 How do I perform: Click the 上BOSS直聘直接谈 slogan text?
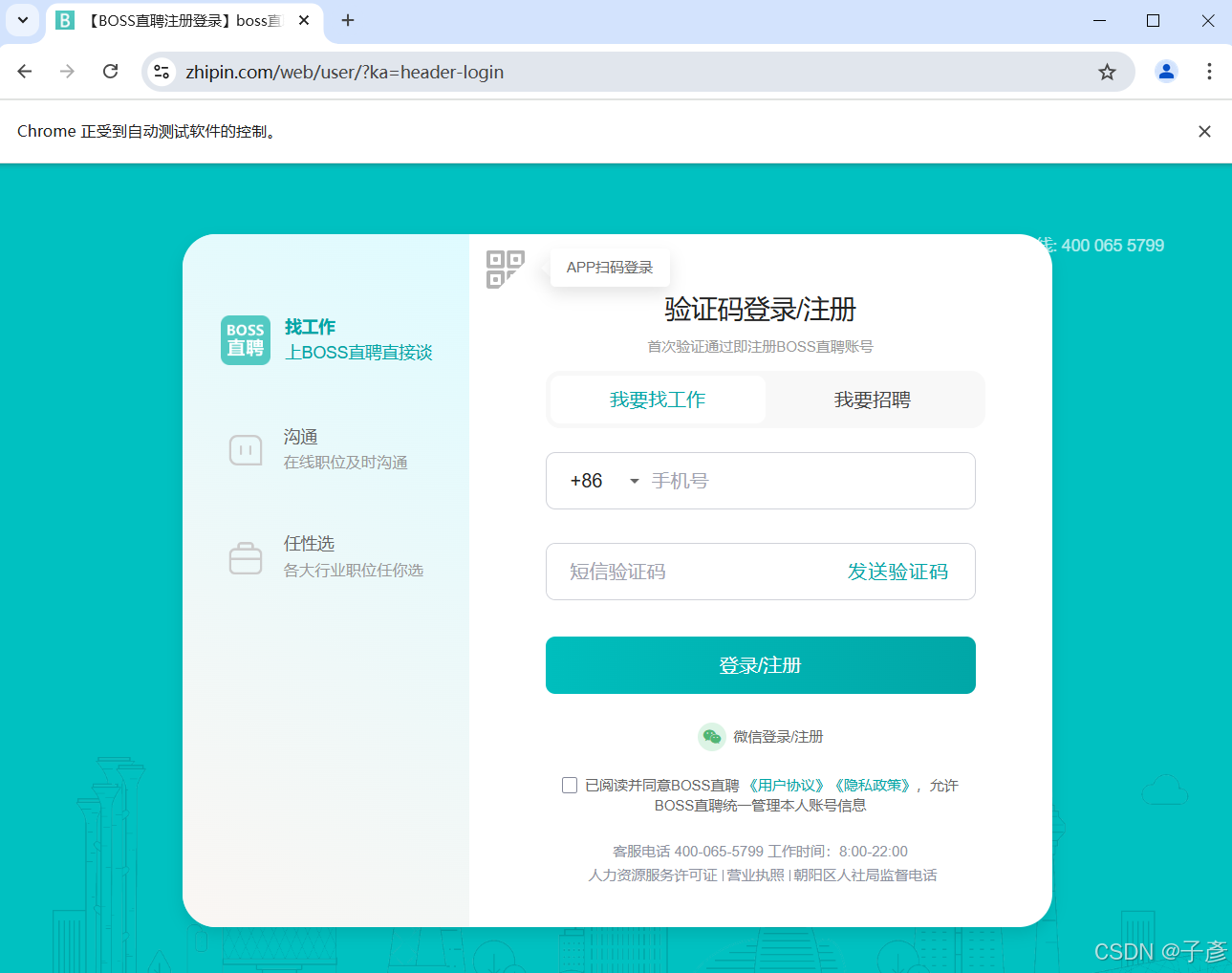click(x=358, y=353)
